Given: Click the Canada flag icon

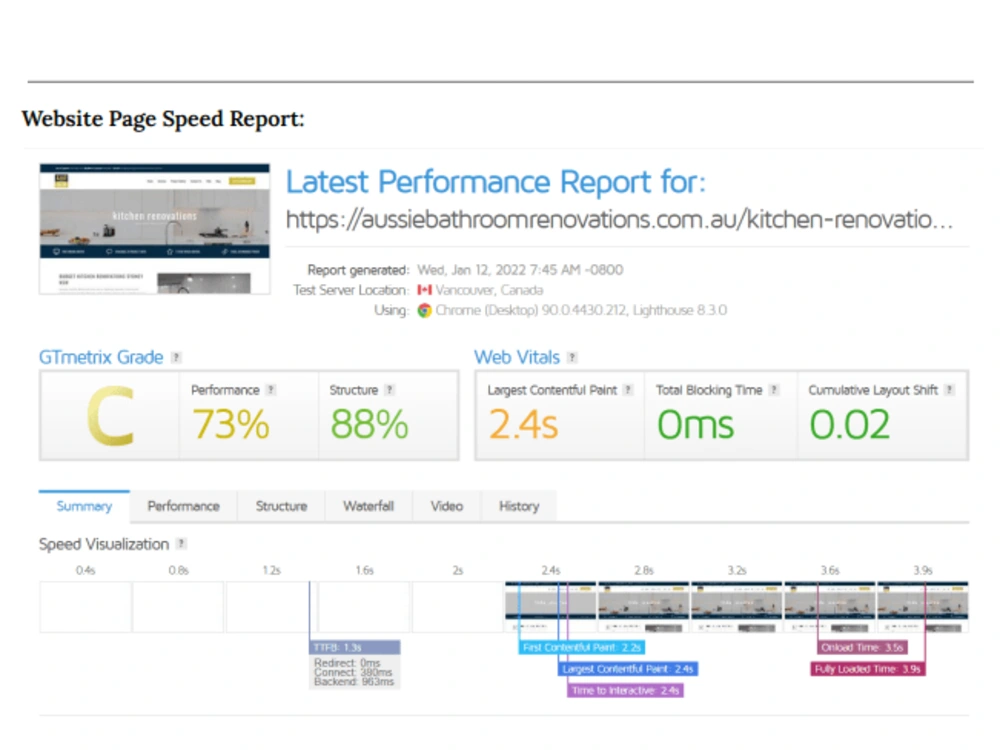Looking at the screenshot, I should 425,290.
